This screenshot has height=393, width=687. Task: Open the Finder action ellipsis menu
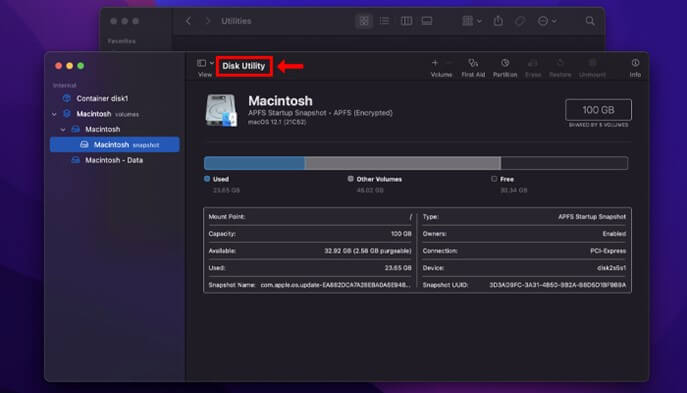tap(547, 21)
